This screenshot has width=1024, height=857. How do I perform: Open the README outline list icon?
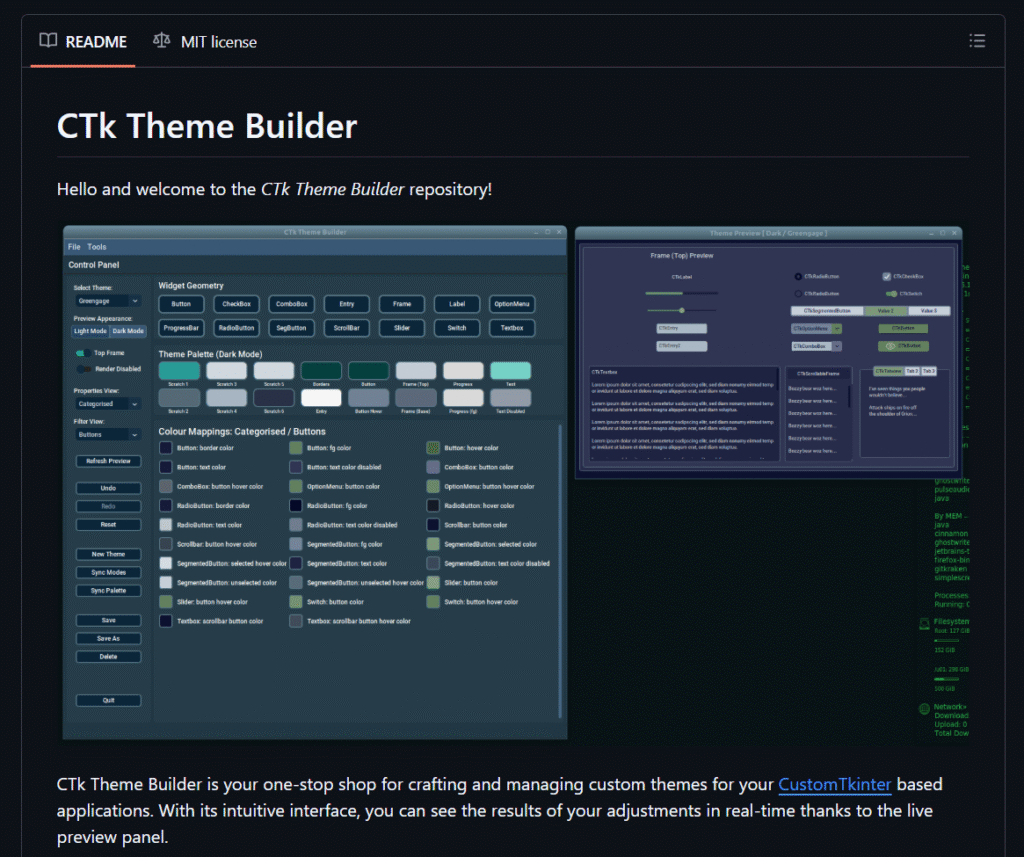(x=977, y=41)
